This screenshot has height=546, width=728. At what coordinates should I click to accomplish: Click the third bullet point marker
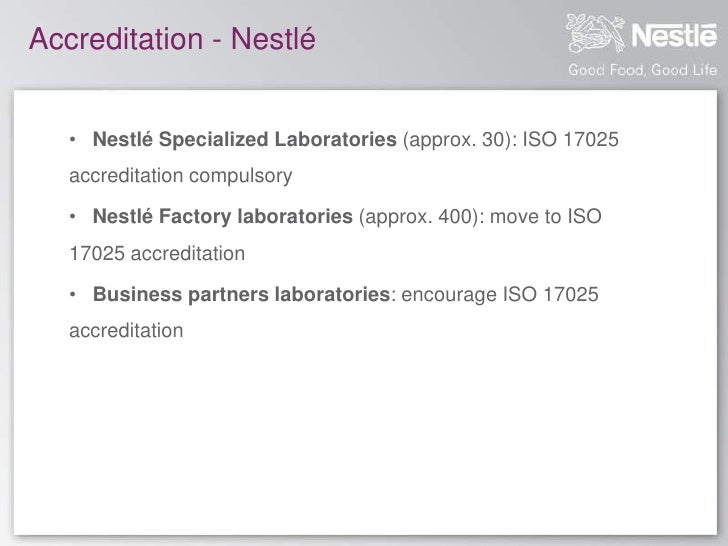(72, 294)
